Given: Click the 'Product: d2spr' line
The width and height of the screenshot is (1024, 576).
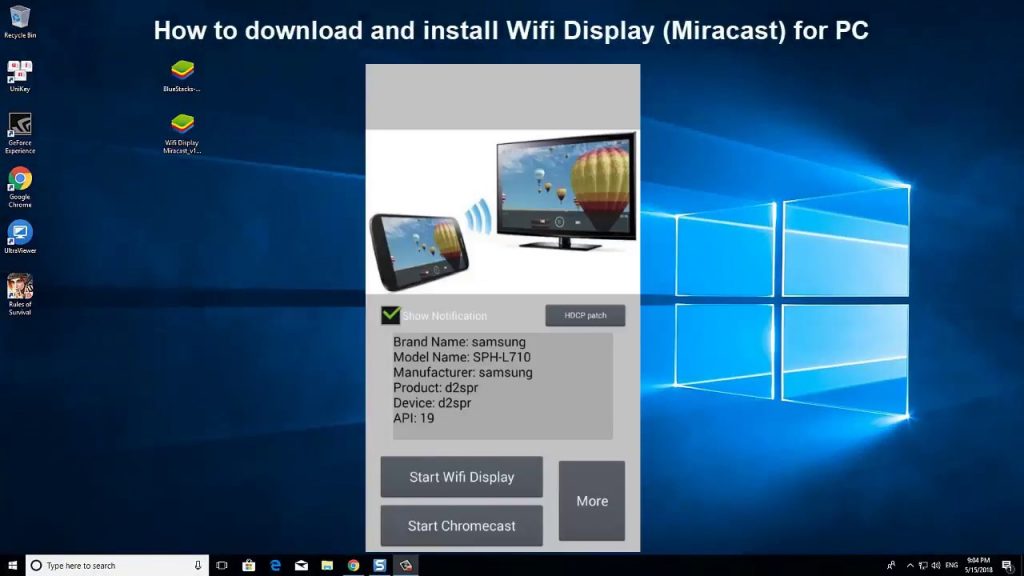Looking at the screenshot, I should (436, 388).
